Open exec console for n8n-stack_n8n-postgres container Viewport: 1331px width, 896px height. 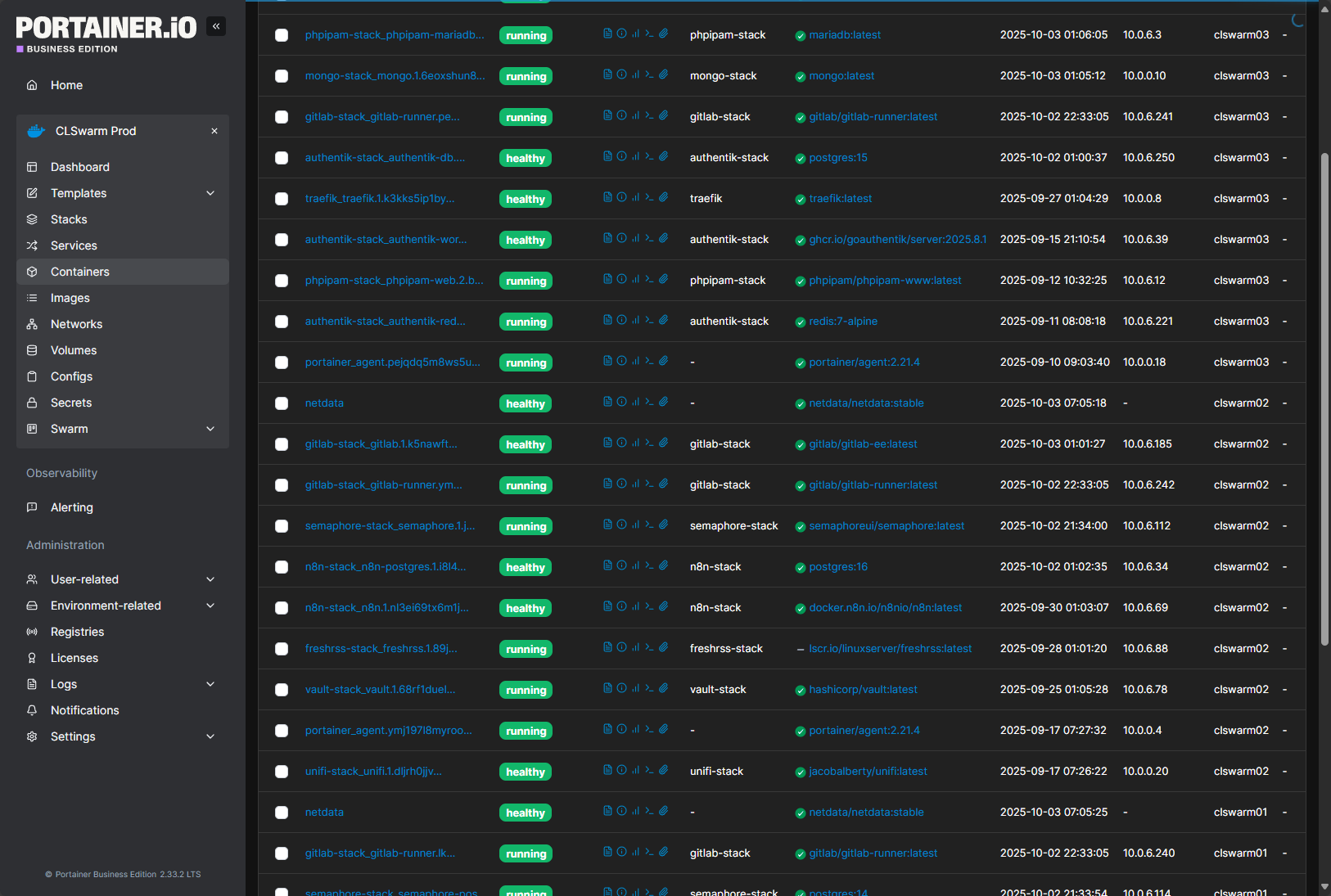tap(649, 565)
